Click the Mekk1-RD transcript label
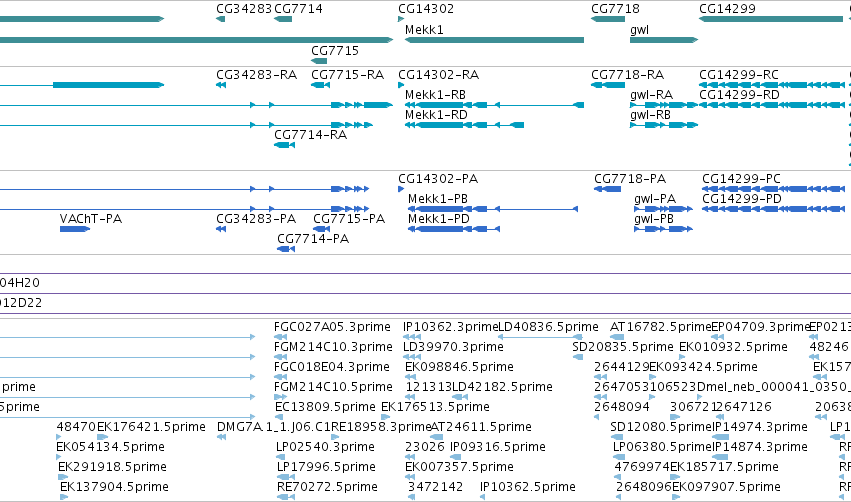Image resolution: width=851 pixels, height=502 pixels. click(x=436, y=115)
